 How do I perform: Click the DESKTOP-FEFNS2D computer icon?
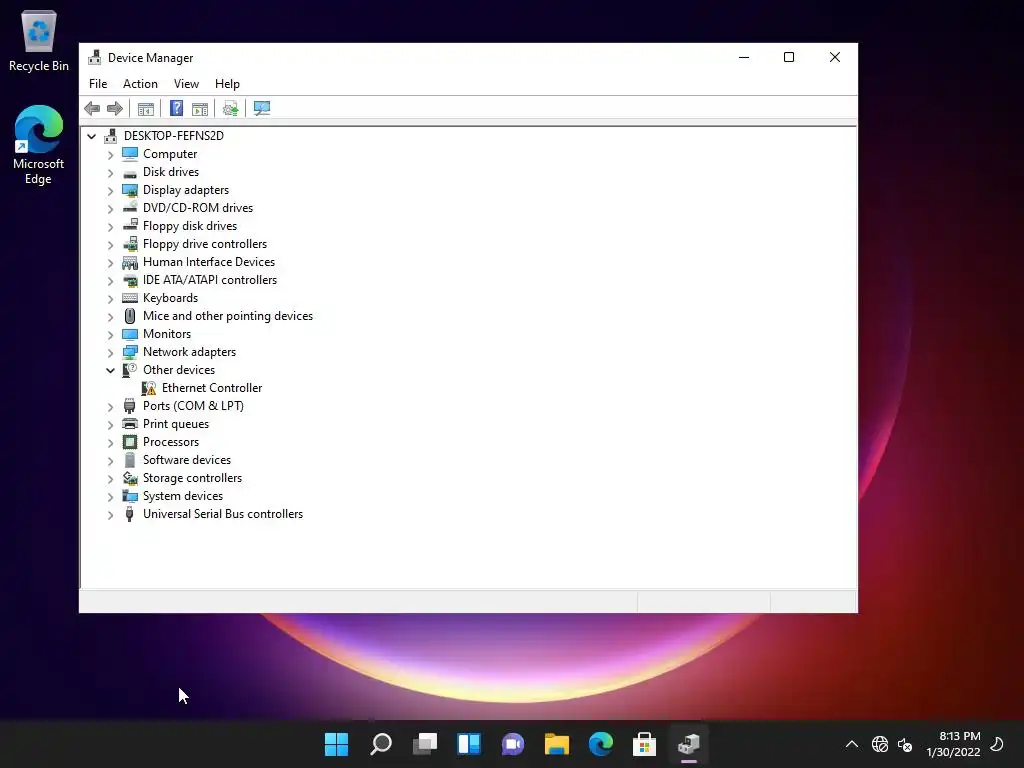[110, 136]
